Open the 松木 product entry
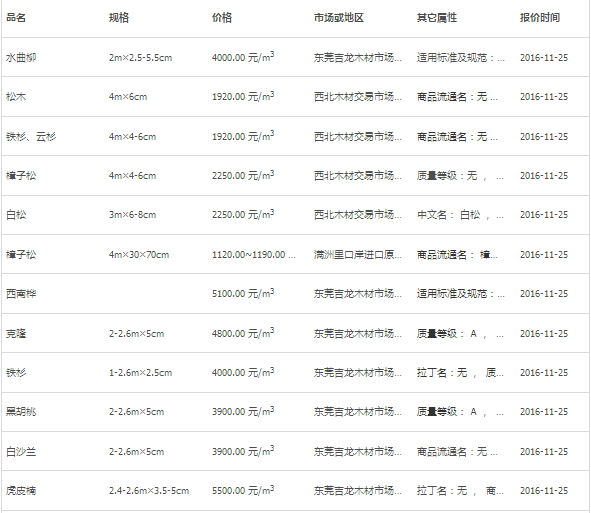The height and width of the screenshot is (513, 591). pos(16,97)
